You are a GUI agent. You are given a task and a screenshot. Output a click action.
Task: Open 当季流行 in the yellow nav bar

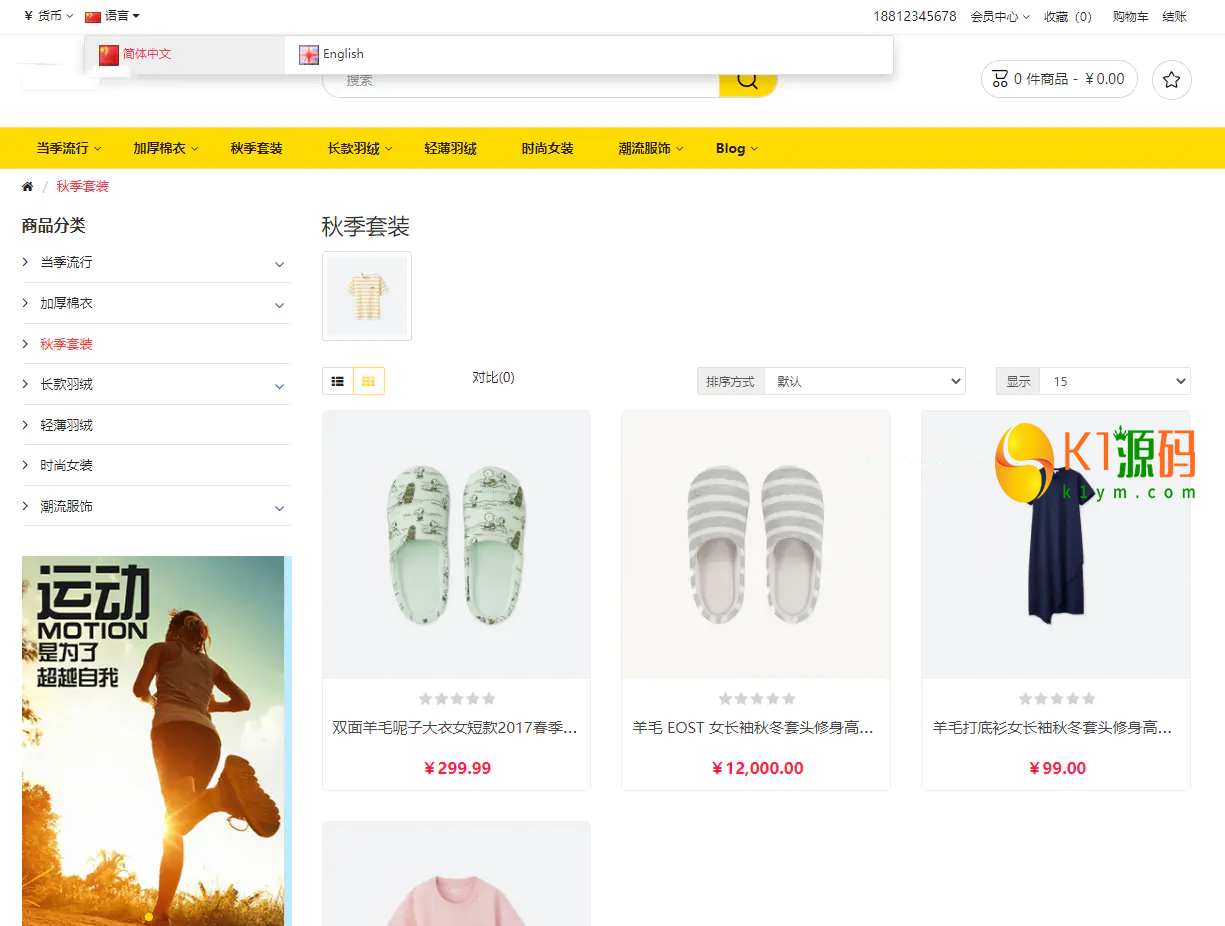(x=68, y=149)
